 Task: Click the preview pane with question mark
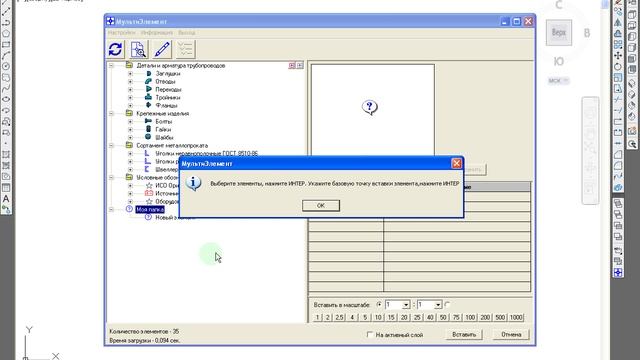tap(373, 109)
